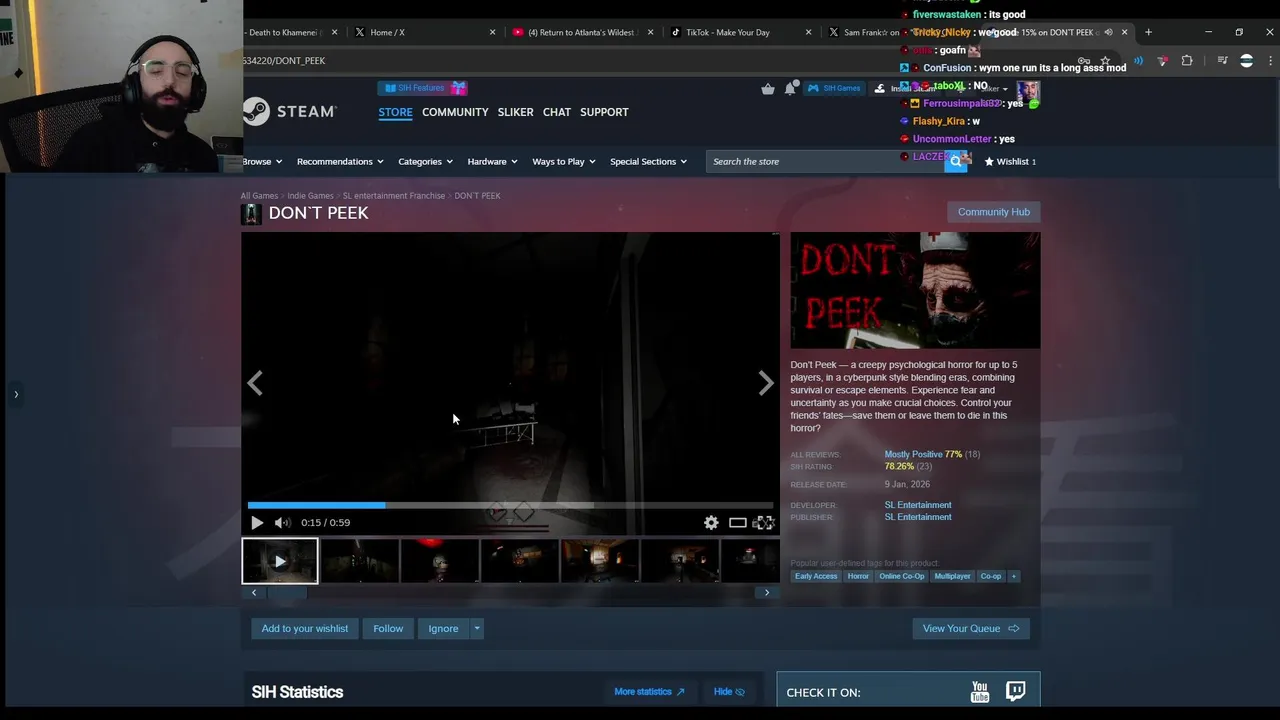Select the SLIKER profile menu item
This screenshot has width=1280, height=720.
(x=515, y=112)
